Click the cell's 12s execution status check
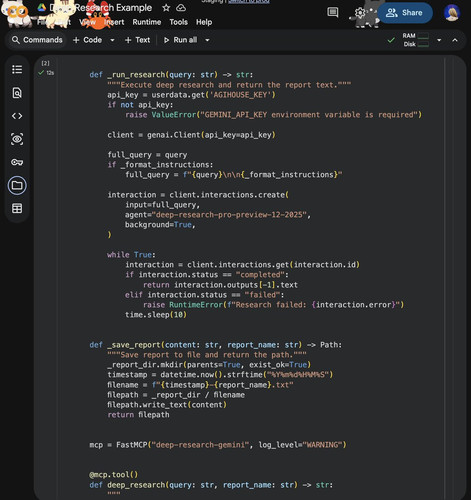471x500 pixels. pyautogui.click(x=46, y=73)
